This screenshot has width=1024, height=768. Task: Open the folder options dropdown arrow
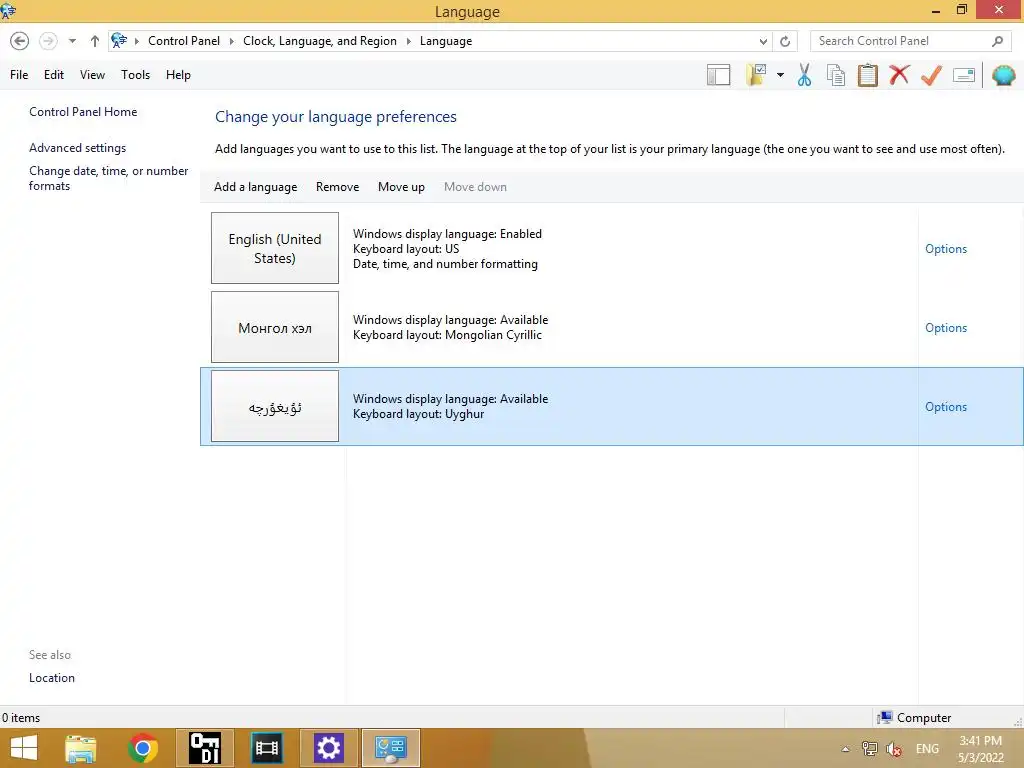(x=780, y=75)
